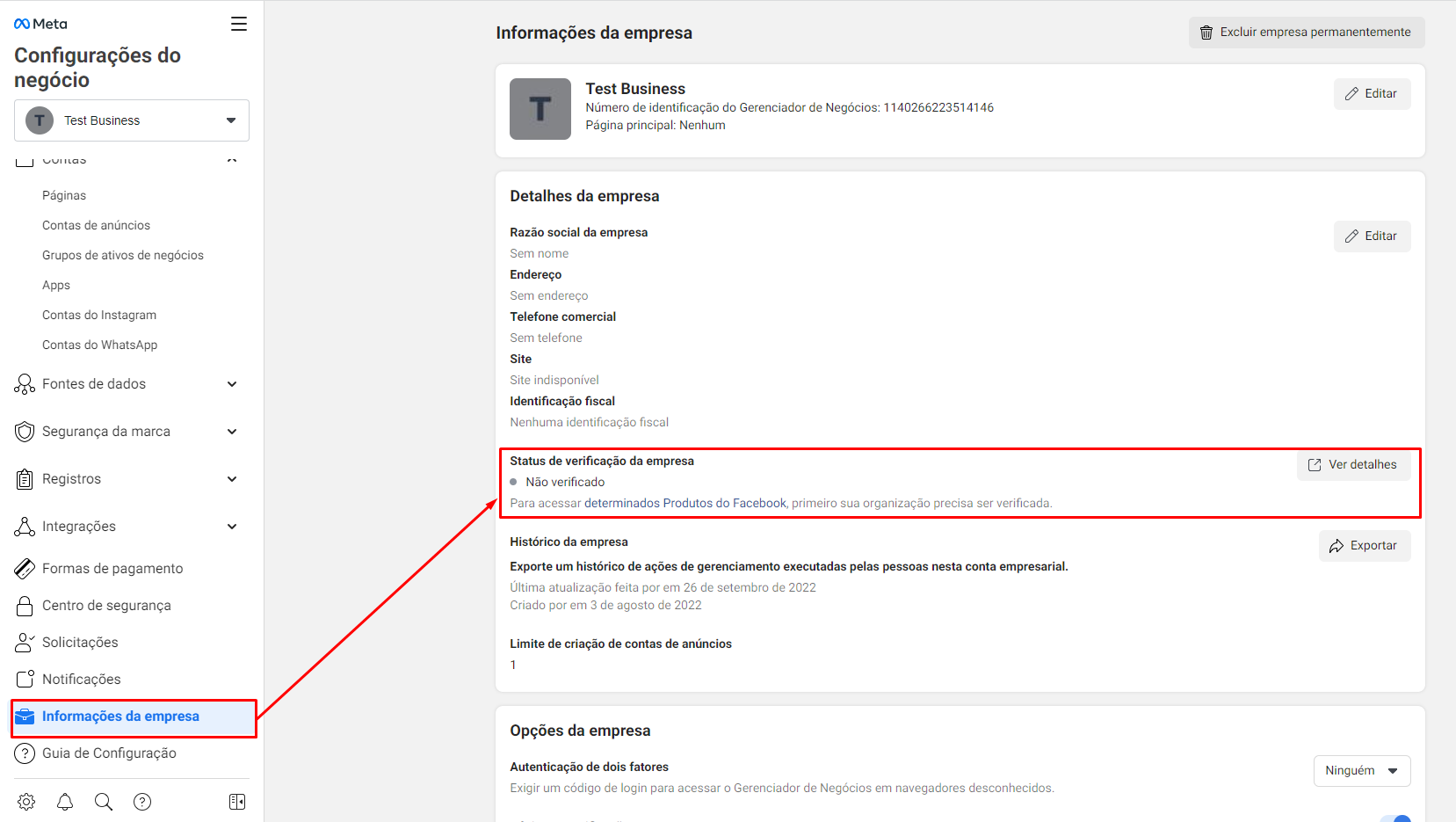Click the Centro de segurança lock icon
Viewport: 1456px width, 822px height.
point(25,606)
